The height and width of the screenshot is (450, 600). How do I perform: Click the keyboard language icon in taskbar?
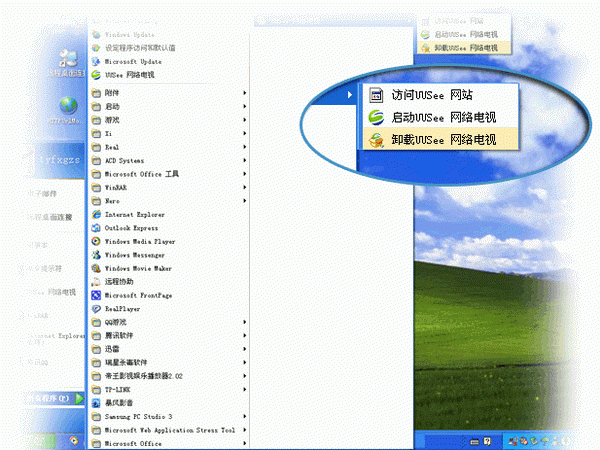[x=474, y=442]
